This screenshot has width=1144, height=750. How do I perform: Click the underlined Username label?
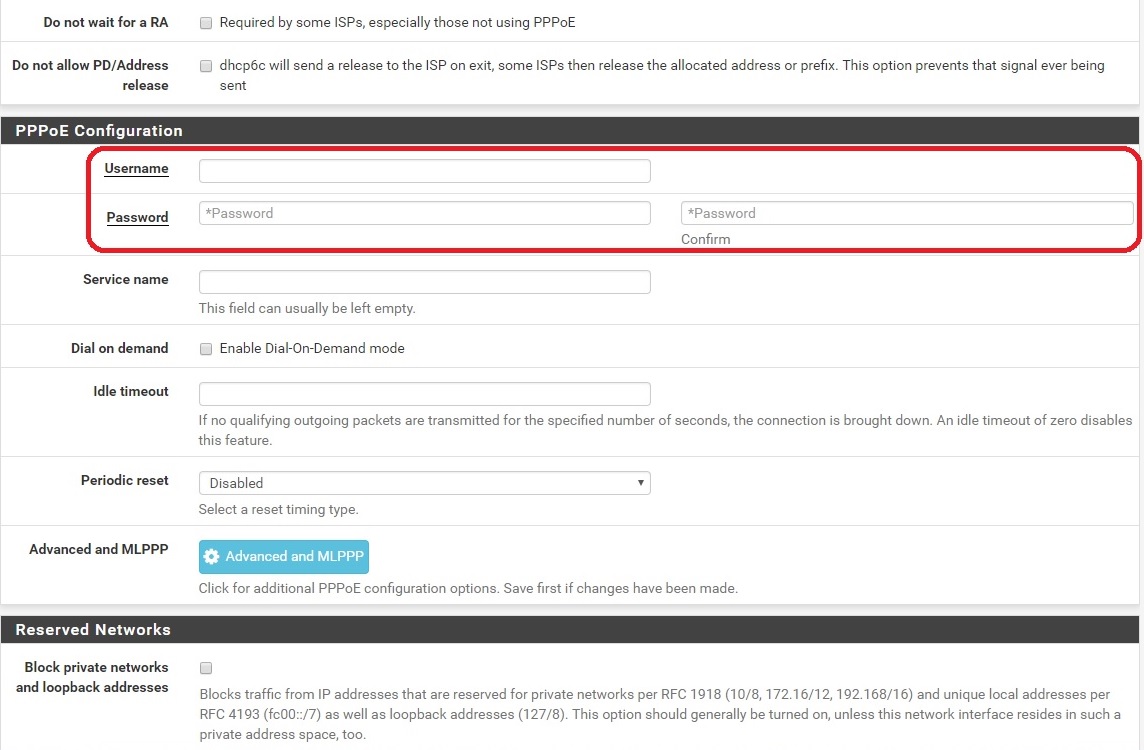tap(136, 169)
